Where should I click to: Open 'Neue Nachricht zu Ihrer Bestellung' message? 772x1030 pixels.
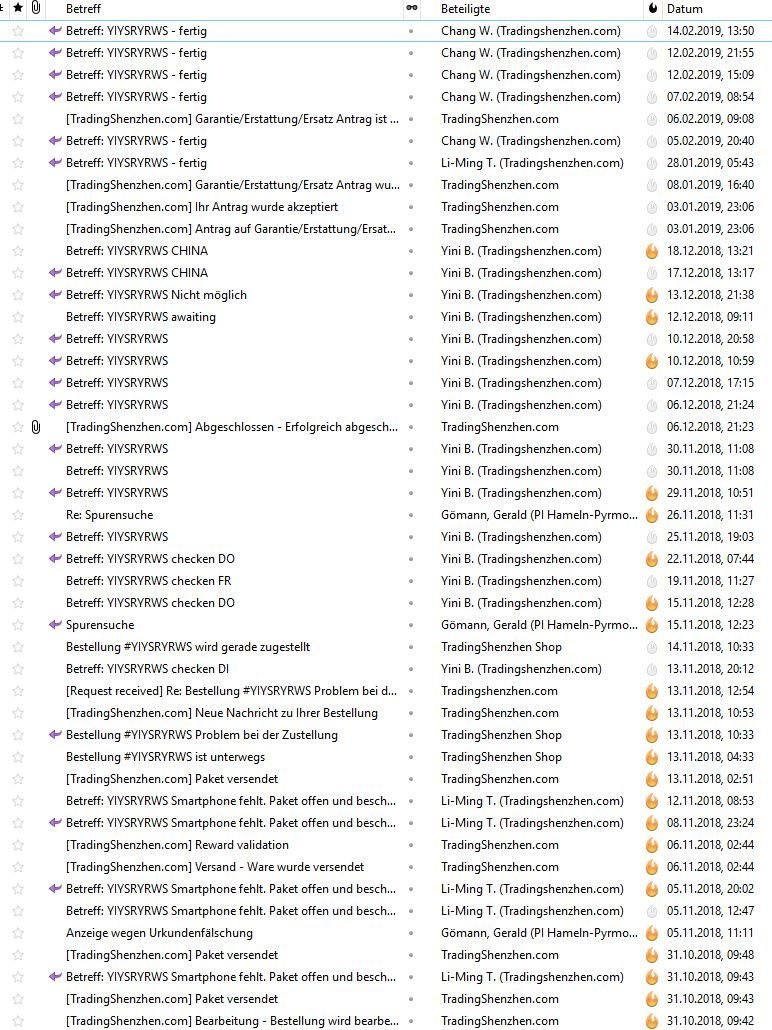(221, 713)
